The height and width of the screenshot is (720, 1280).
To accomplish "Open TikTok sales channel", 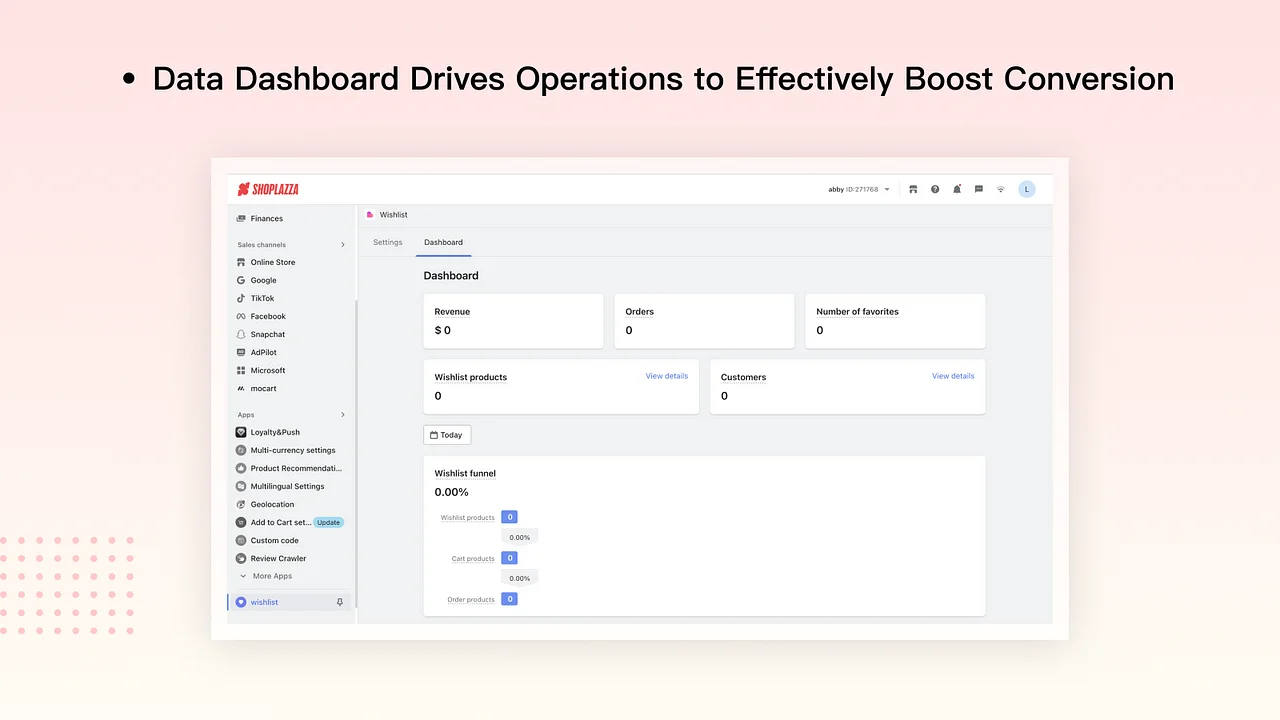I will [262, 298].
